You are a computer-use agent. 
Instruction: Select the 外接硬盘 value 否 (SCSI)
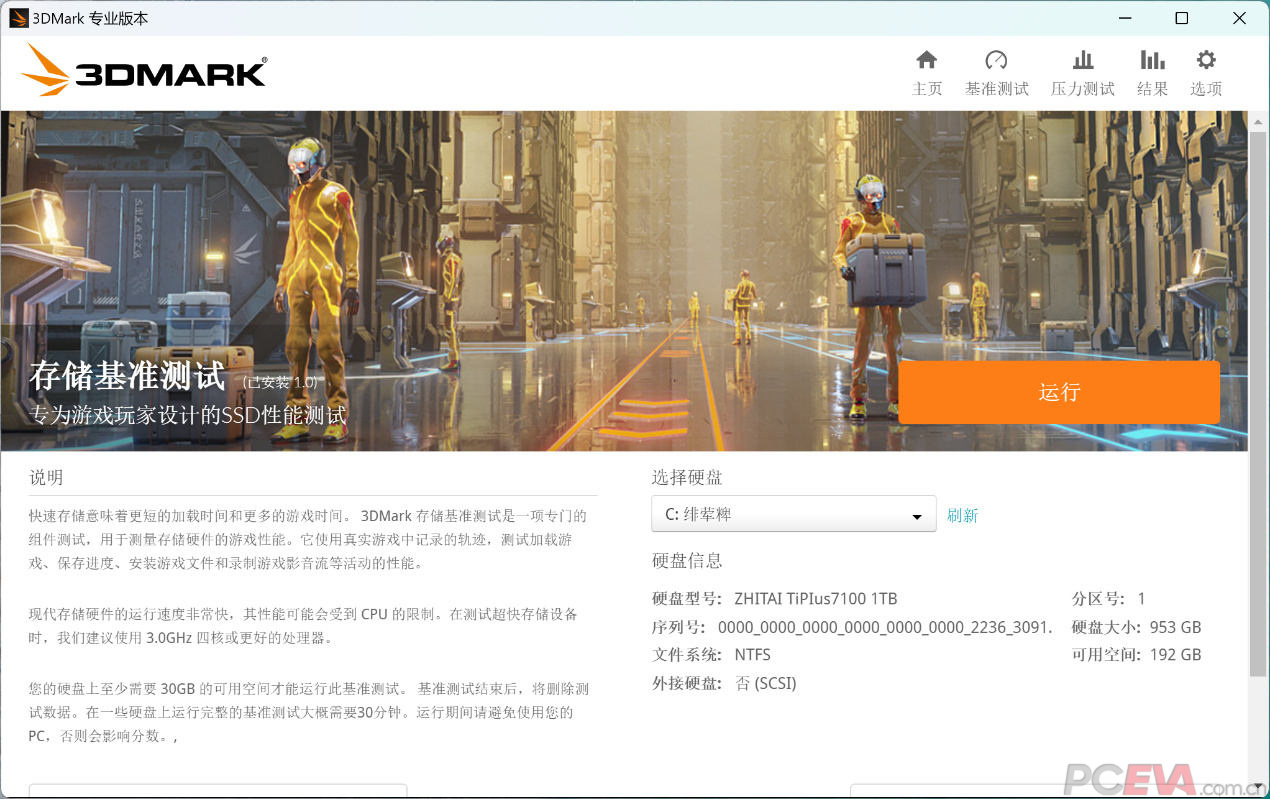[766, 684]
